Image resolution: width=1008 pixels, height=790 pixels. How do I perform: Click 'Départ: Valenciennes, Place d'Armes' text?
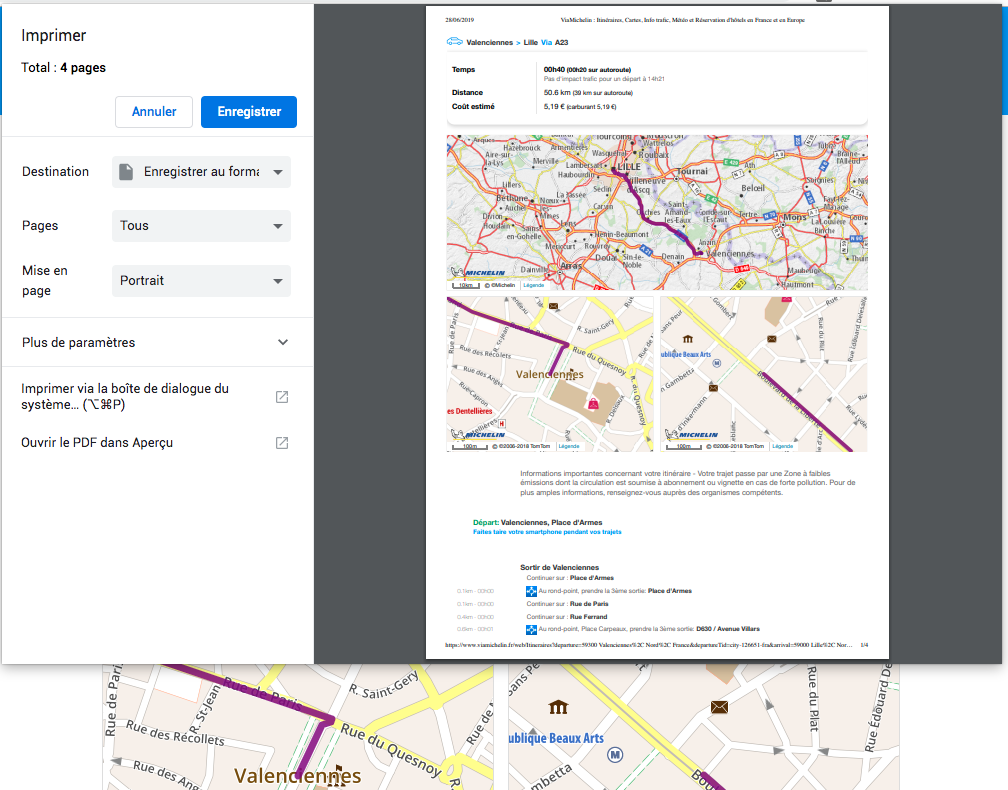[x=537, y=523]
